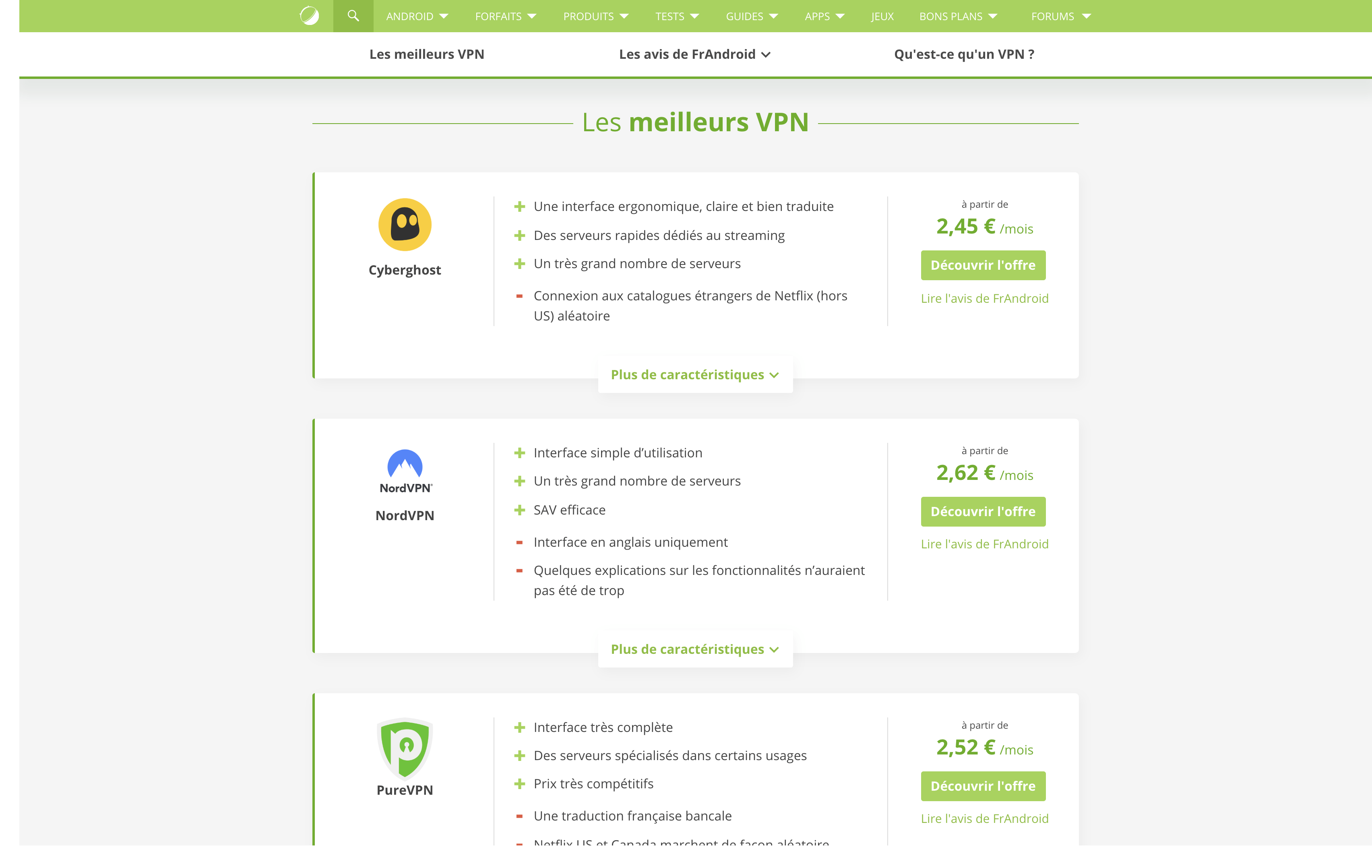Open the ANDROID dropdown menu
Screen dimensions: 1372x868
point(417,17)
